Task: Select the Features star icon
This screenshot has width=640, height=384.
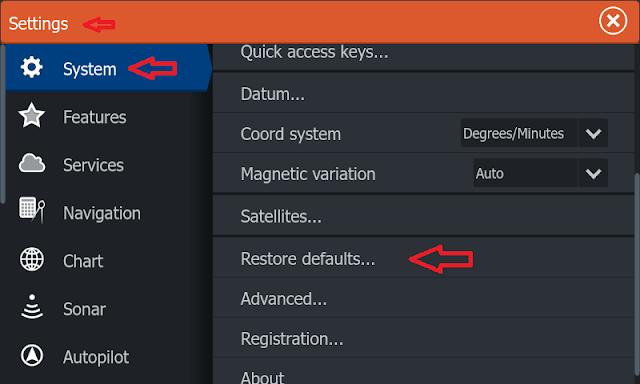Action: [x=31, y=115]
